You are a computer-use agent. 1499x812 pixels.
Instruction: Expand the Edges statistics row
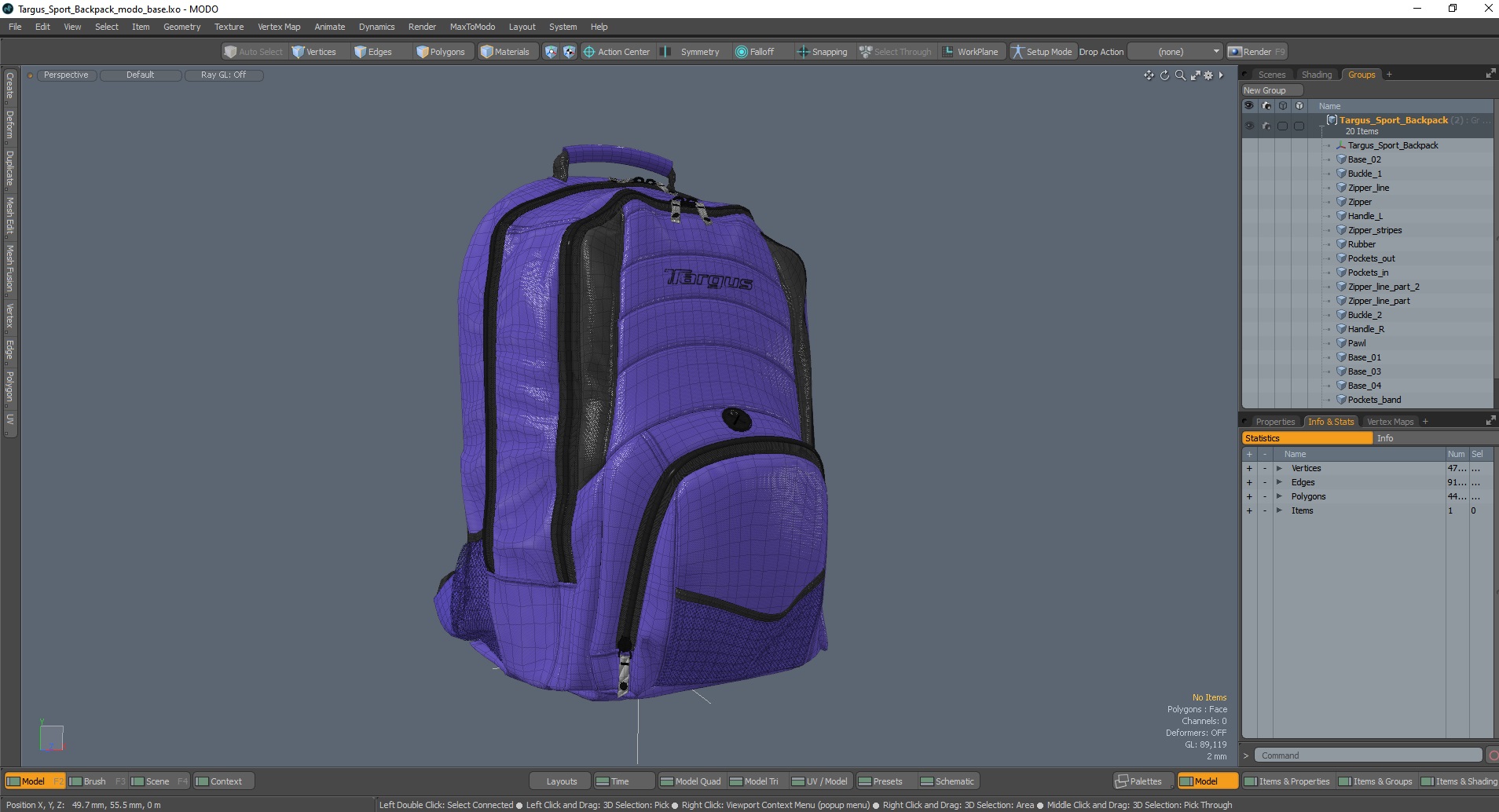[x=1279, y=483]
